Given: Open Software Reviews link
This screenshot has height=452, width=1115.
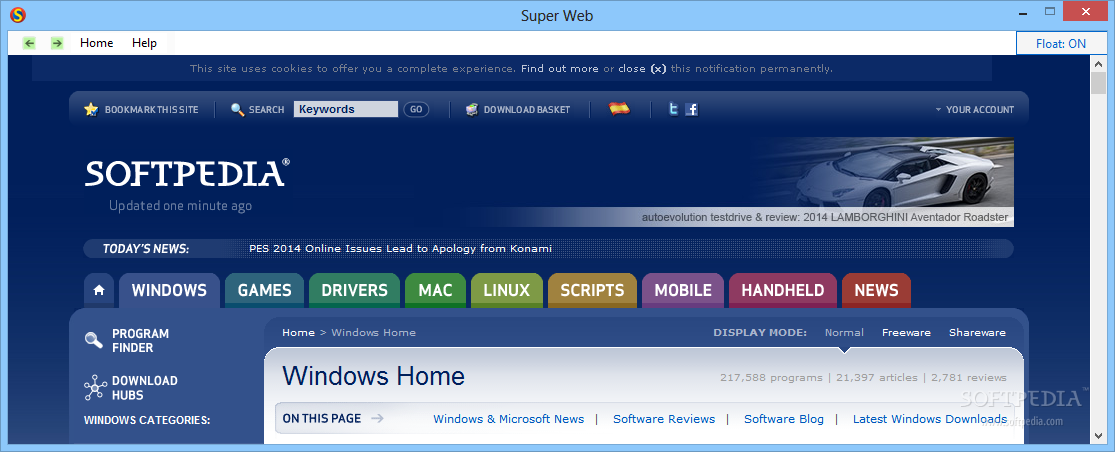Looking at the screenshot, I should click(x=664, y=419).
